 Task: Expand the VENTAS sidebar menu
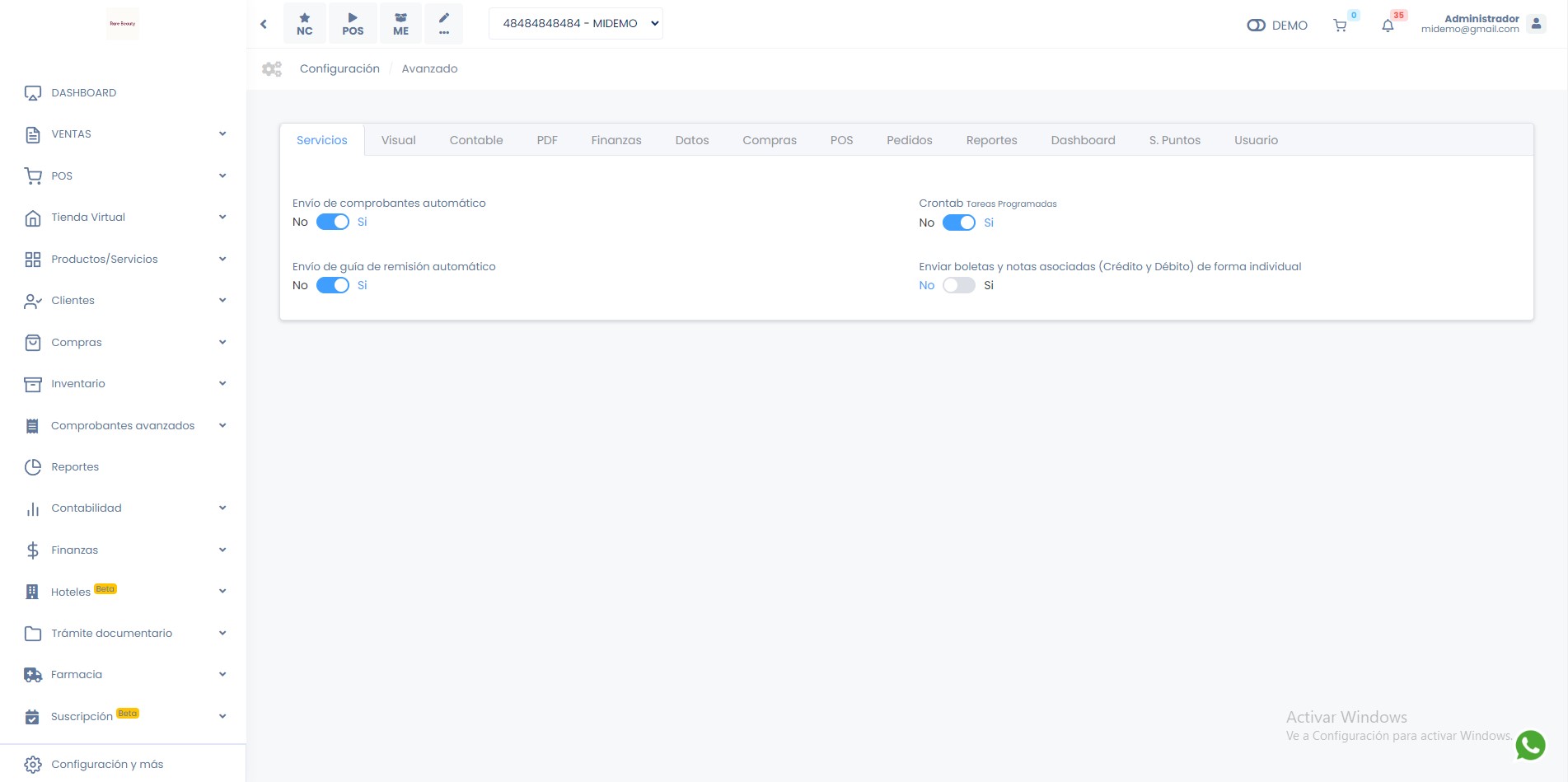pos(124,134)
